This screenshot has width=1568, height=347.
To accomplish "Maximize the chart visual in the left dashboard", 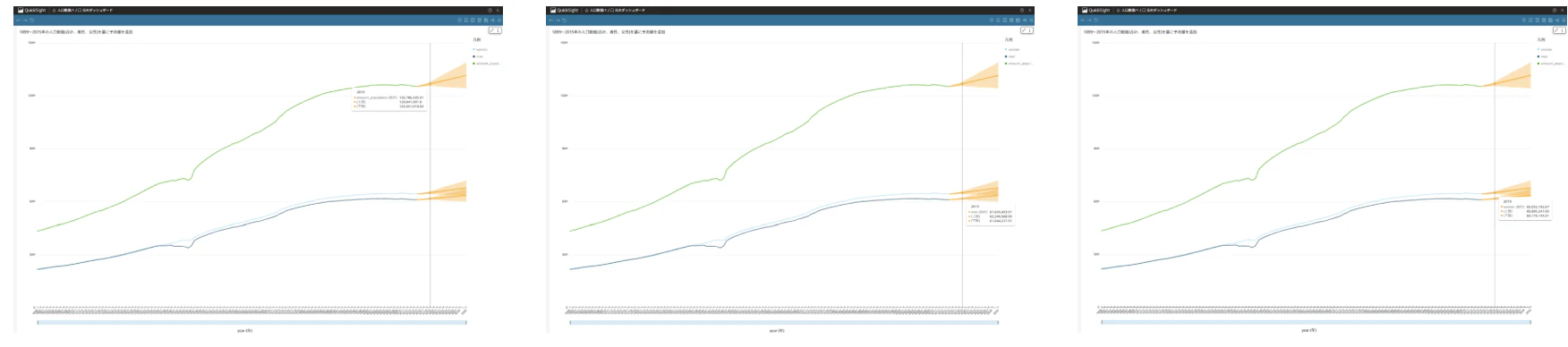I will point(492,30).
